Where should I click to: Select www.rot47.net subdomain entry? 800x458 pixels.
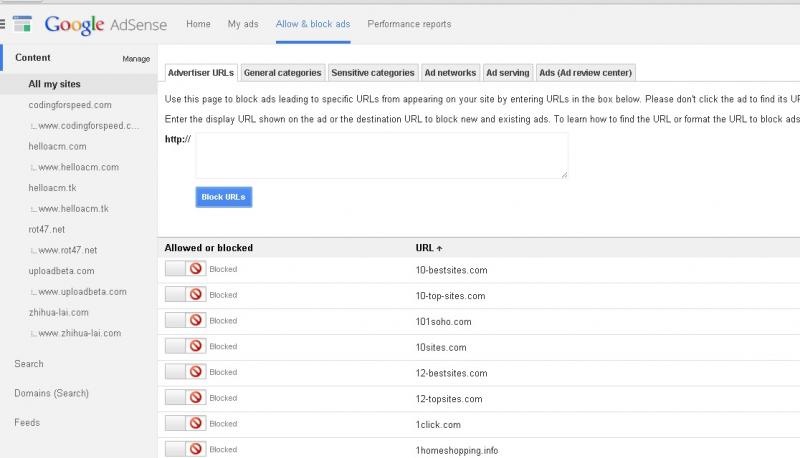[x=67, y=250]
